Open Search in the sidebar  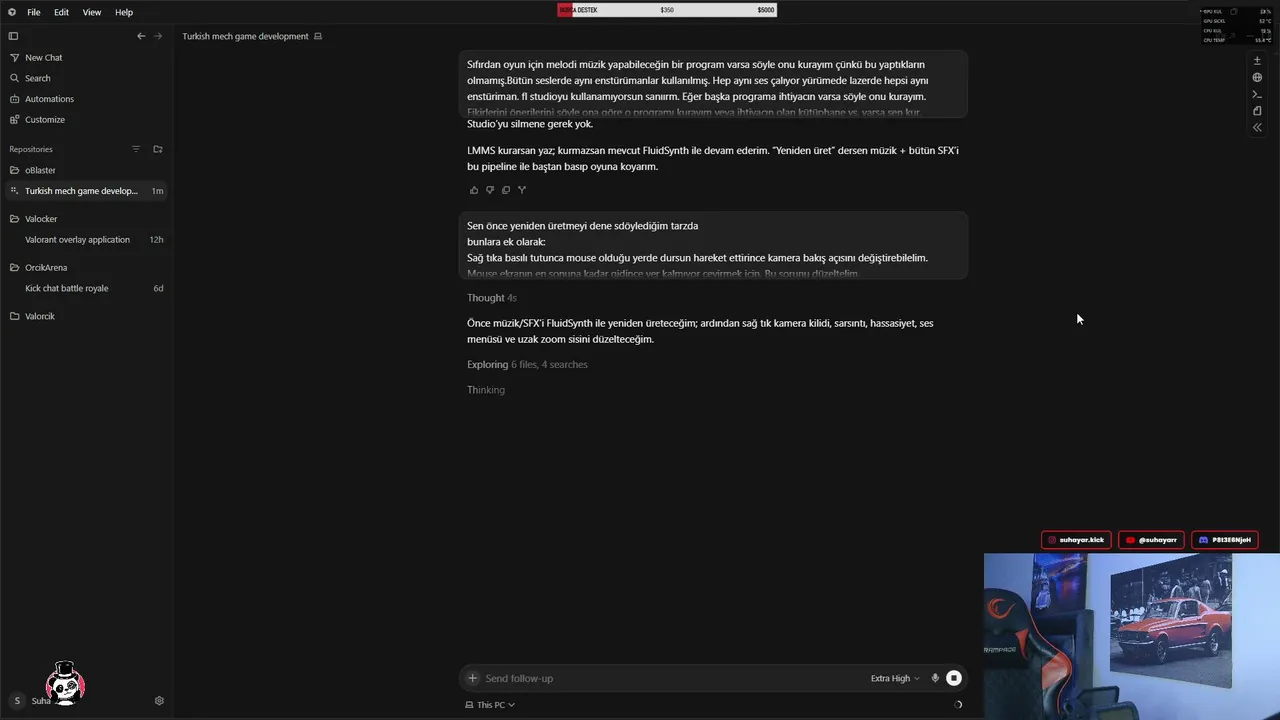[x=84, y=78]
